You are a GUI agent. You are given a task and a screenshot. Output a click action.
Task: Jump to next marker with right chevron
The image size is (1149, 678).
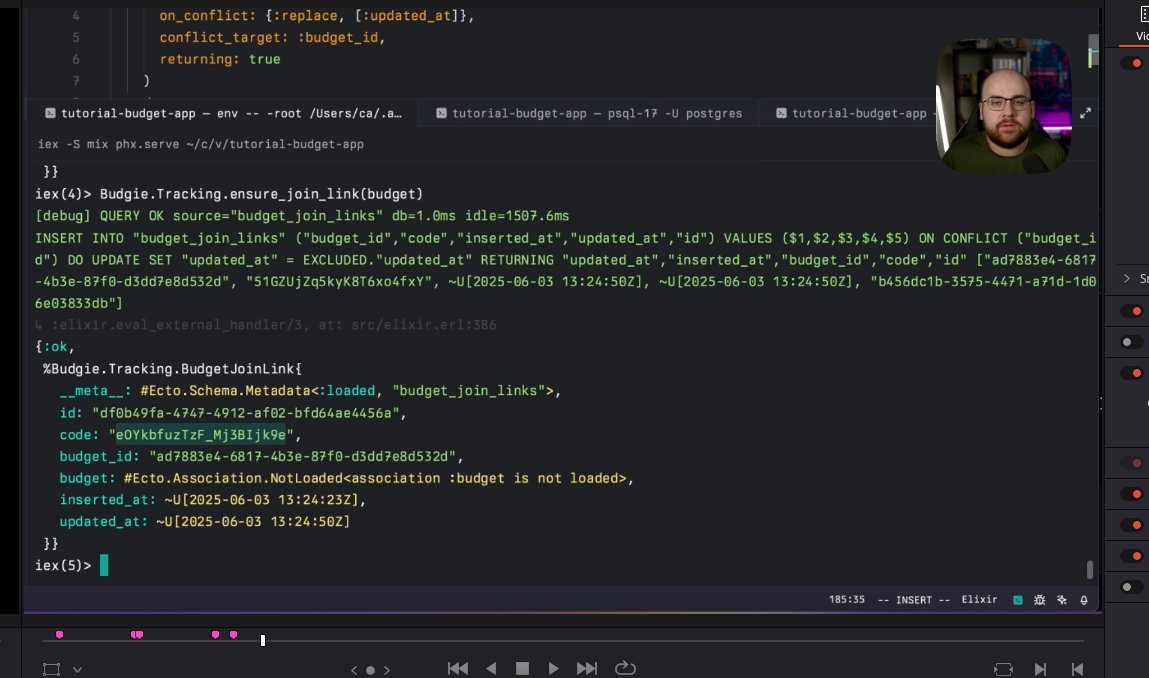tap(387, 670)
